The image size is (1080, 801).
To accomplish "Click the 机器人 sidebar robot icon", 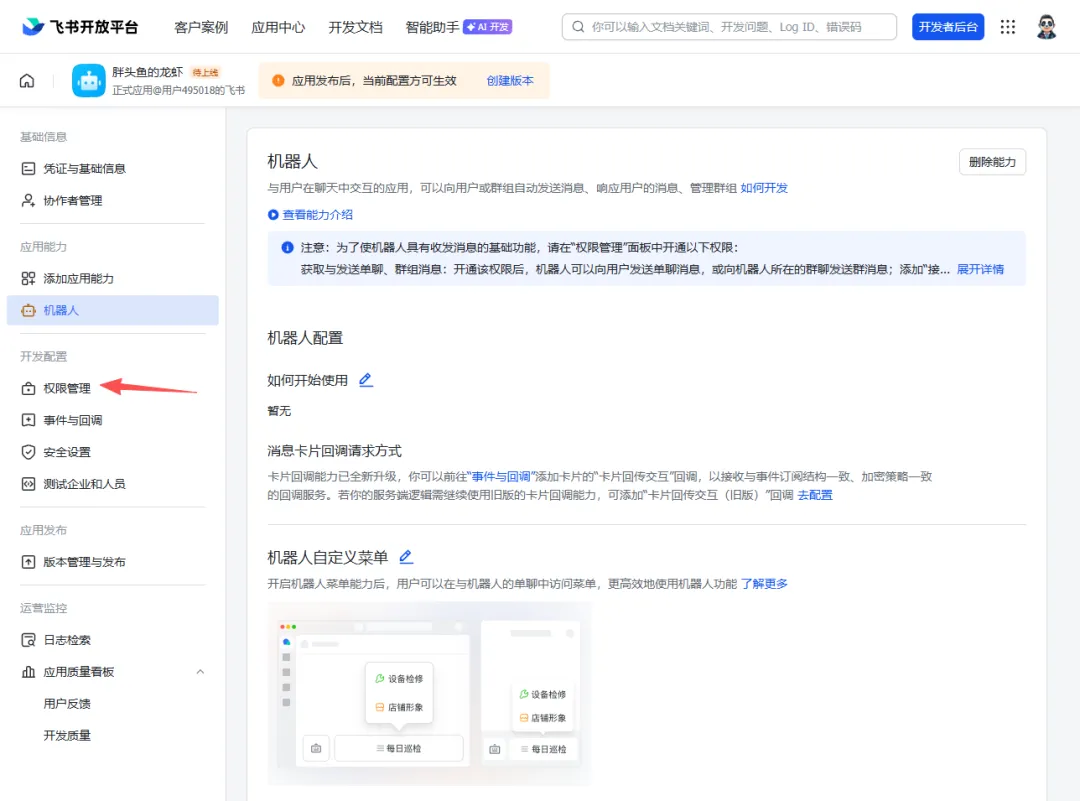I will [28, 311].
